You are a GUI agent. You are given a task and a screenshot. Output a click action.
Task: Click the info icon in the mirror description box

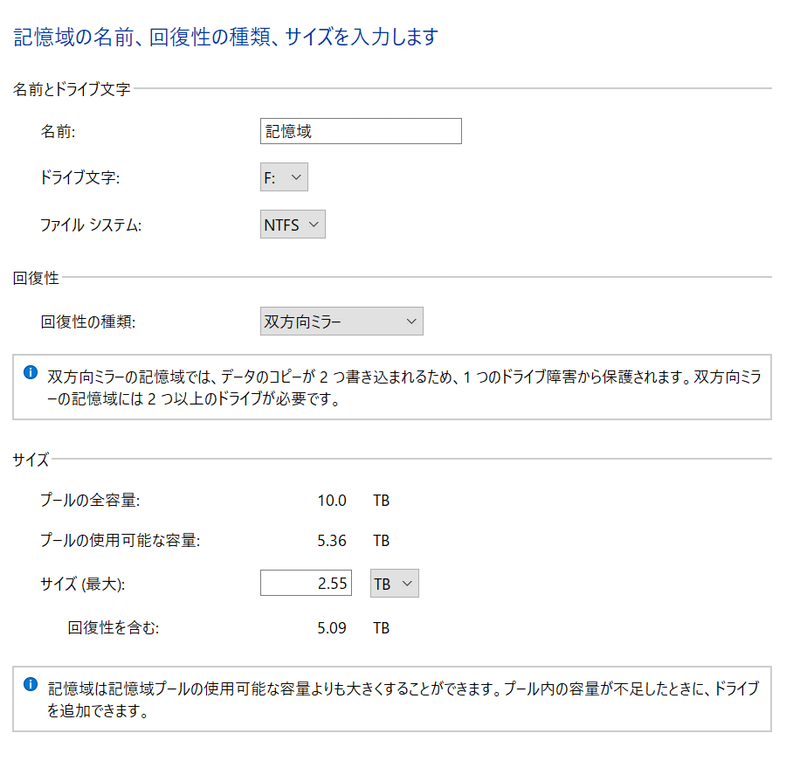click(x=31, y=372)
